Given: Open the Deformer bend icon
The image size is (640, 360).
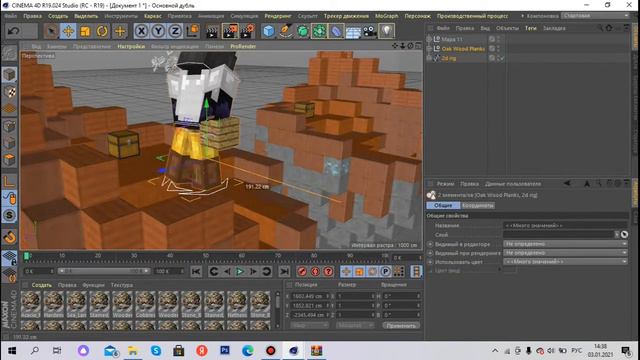Looking at the screenshot, I should [336, 31].
